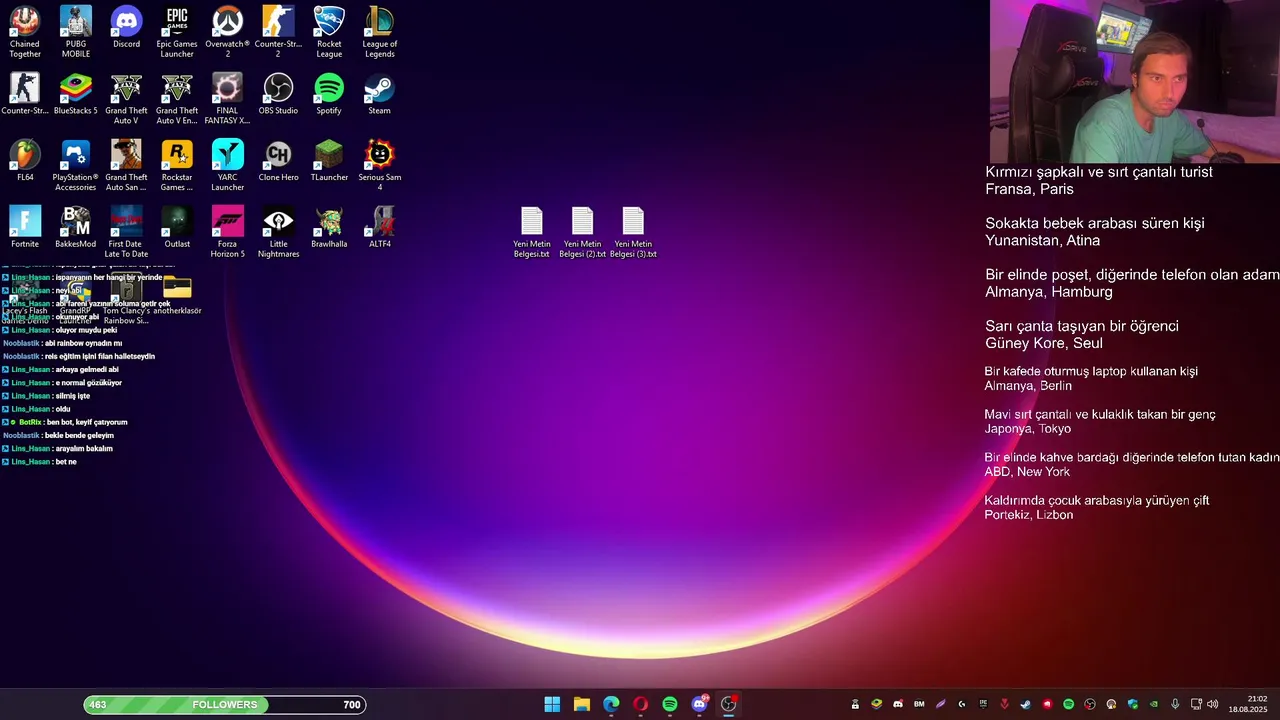This screenshot has height=720, width=1280.
Task: Select the anotherklasör folder on desktop
Action: 177,294
